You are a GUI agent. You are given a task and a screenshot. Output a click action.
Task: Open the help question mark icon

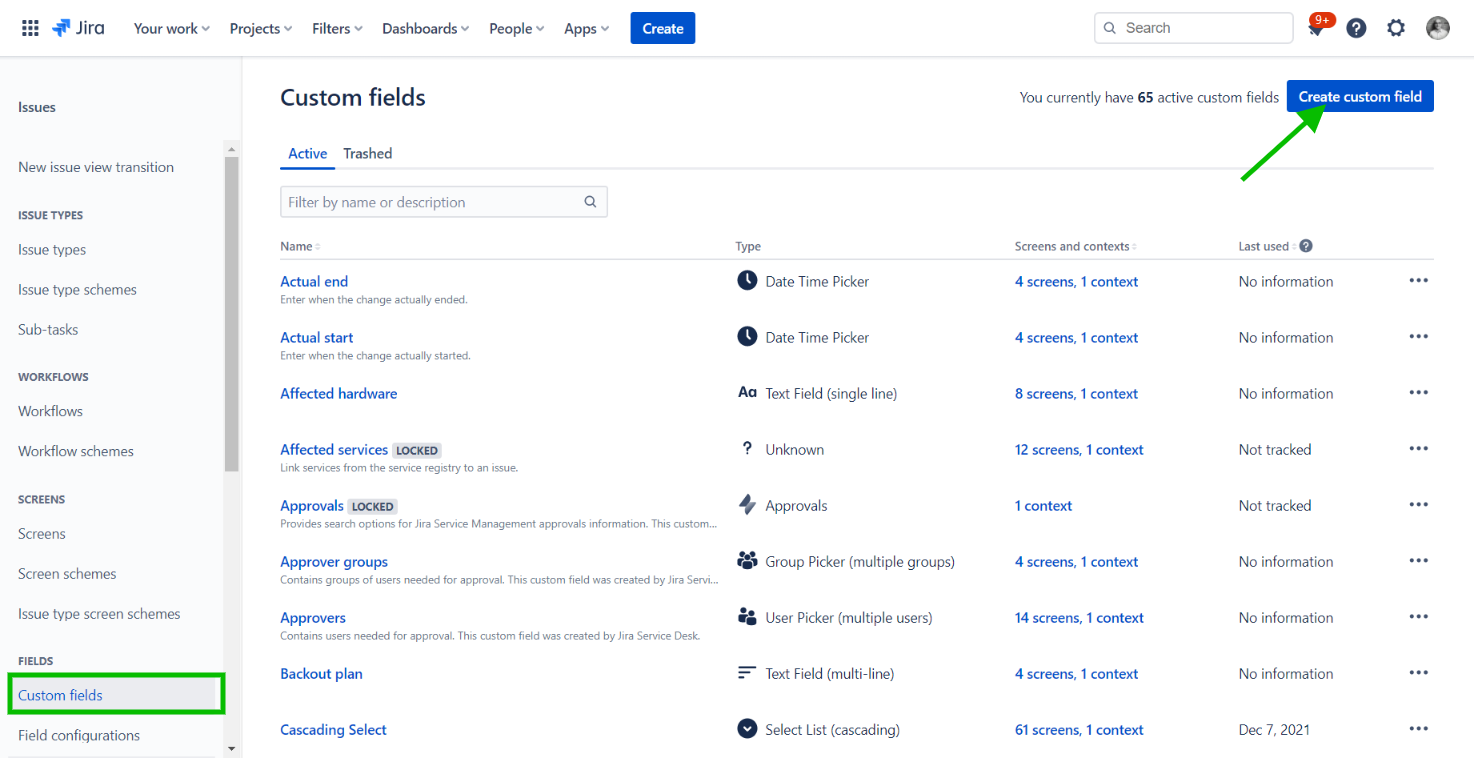tap(1356, 28)
